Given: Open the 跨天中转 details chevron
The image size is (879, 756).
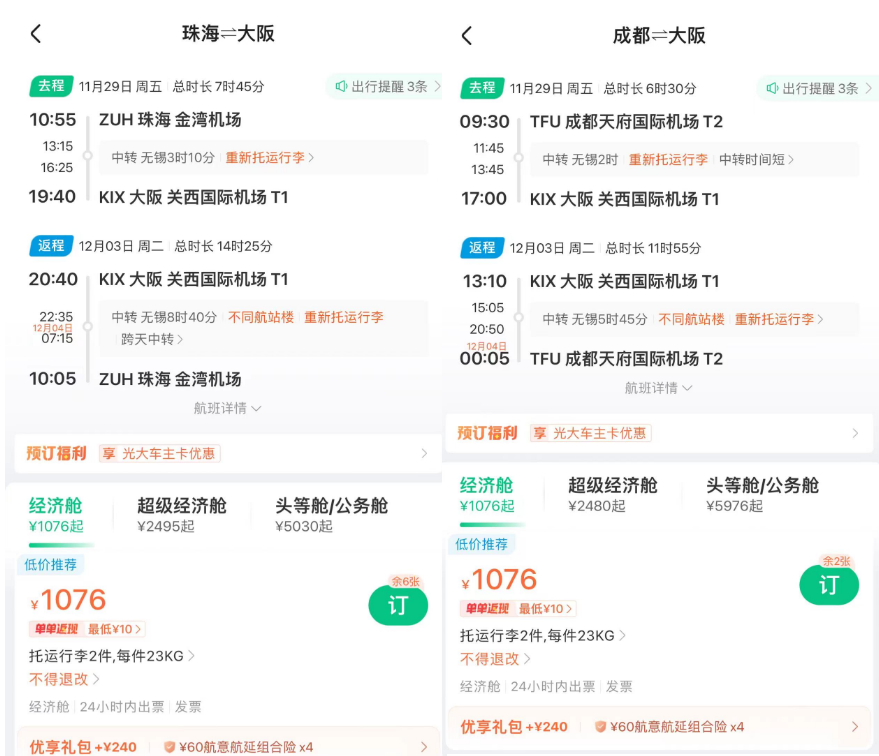Looking at the screenshot, I should 152,339.
